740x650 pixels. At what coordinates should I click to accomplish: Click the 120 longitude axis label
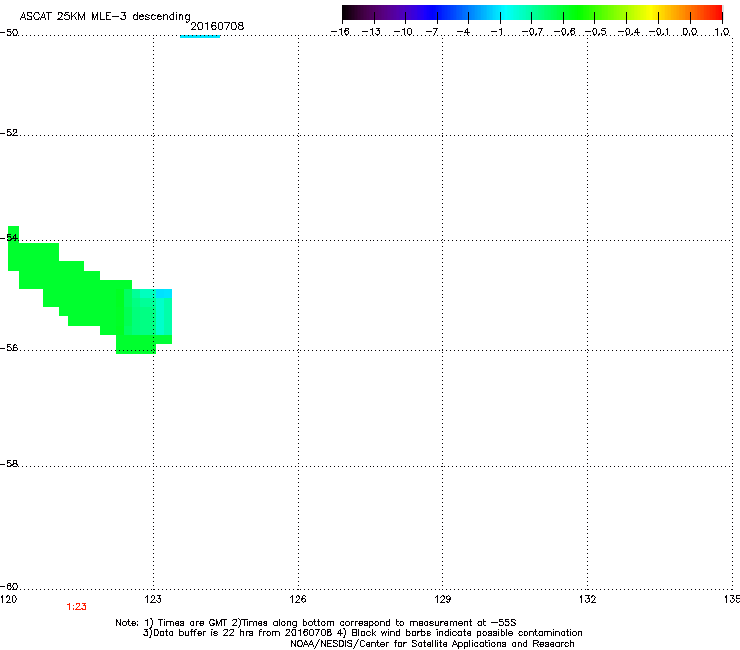[x=8, y=599]
